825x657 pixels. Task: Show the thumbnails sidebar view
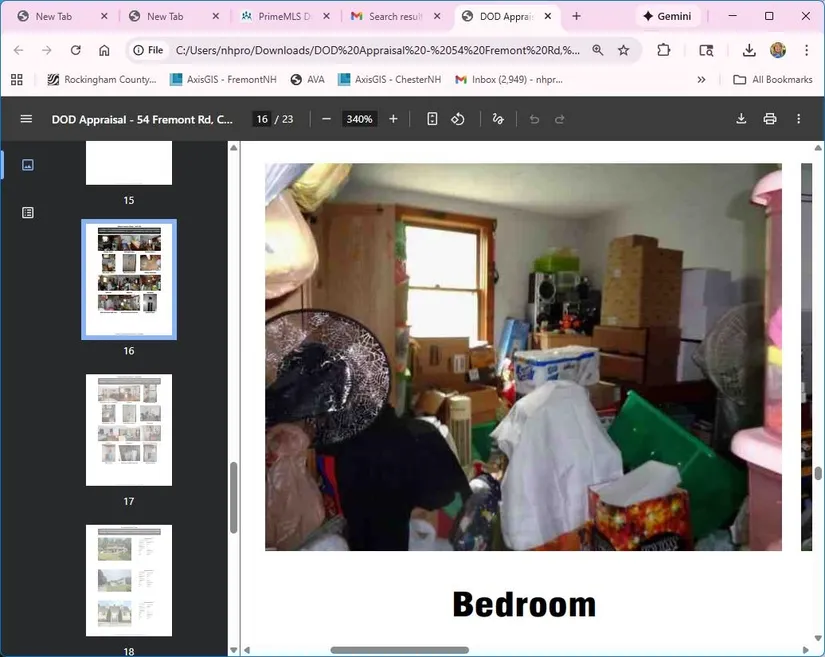pos(28,165)
